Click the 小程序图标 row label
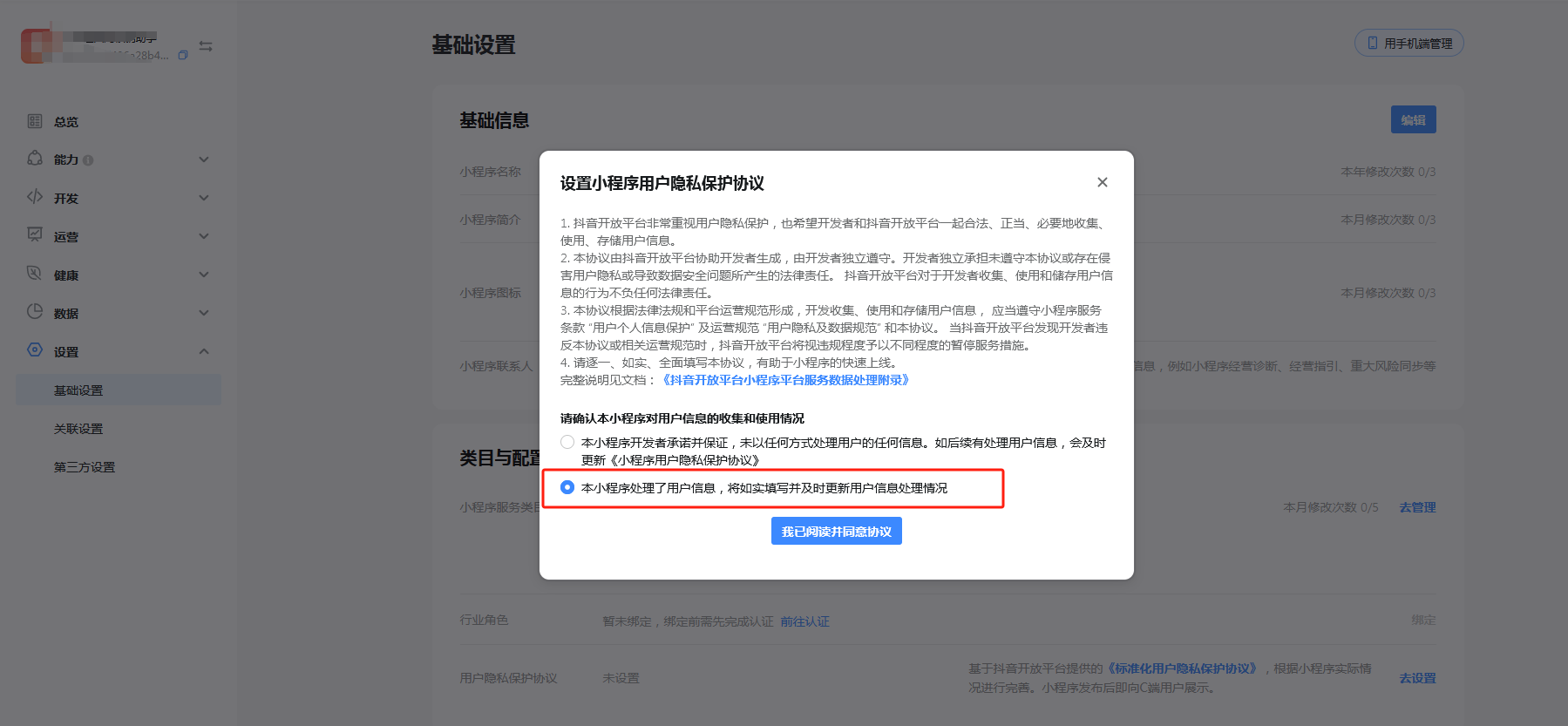The image size is (1568, 726). pos(490,293)
